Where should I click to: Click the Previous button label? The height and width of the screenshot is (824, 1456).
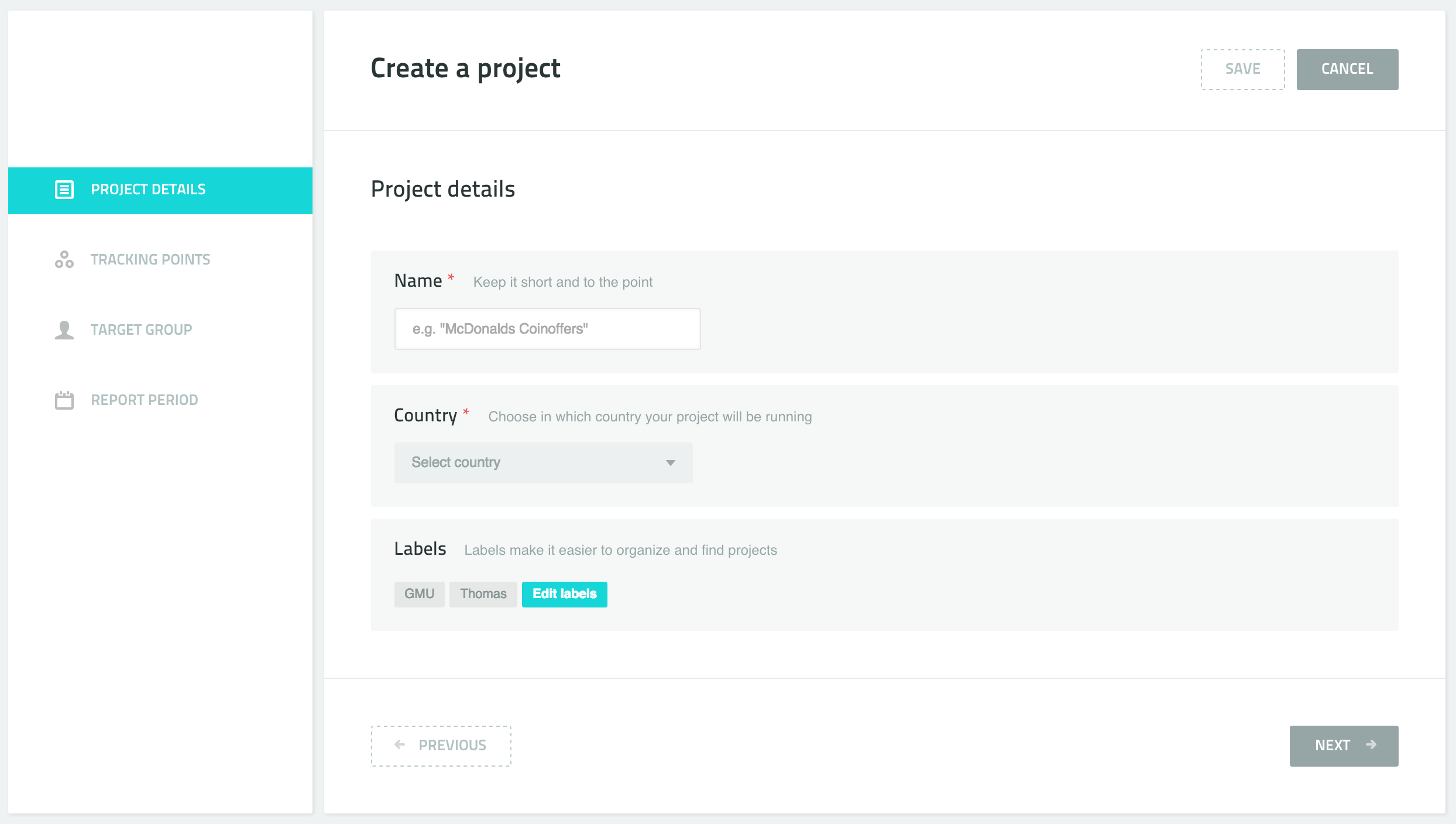pyautogui.click(x=452, y=745)
